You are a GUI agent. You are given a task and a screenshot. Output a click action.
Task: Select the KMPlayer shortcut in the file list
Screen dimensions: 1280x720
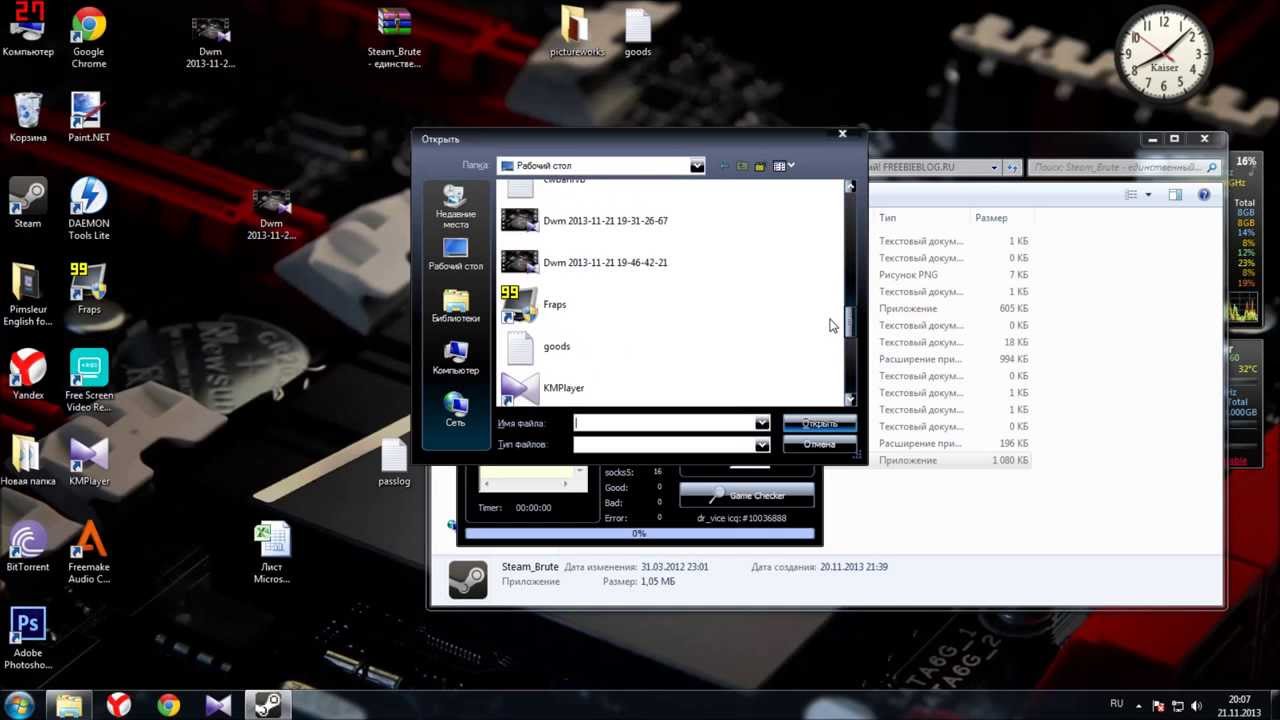(x=543, y=388)
